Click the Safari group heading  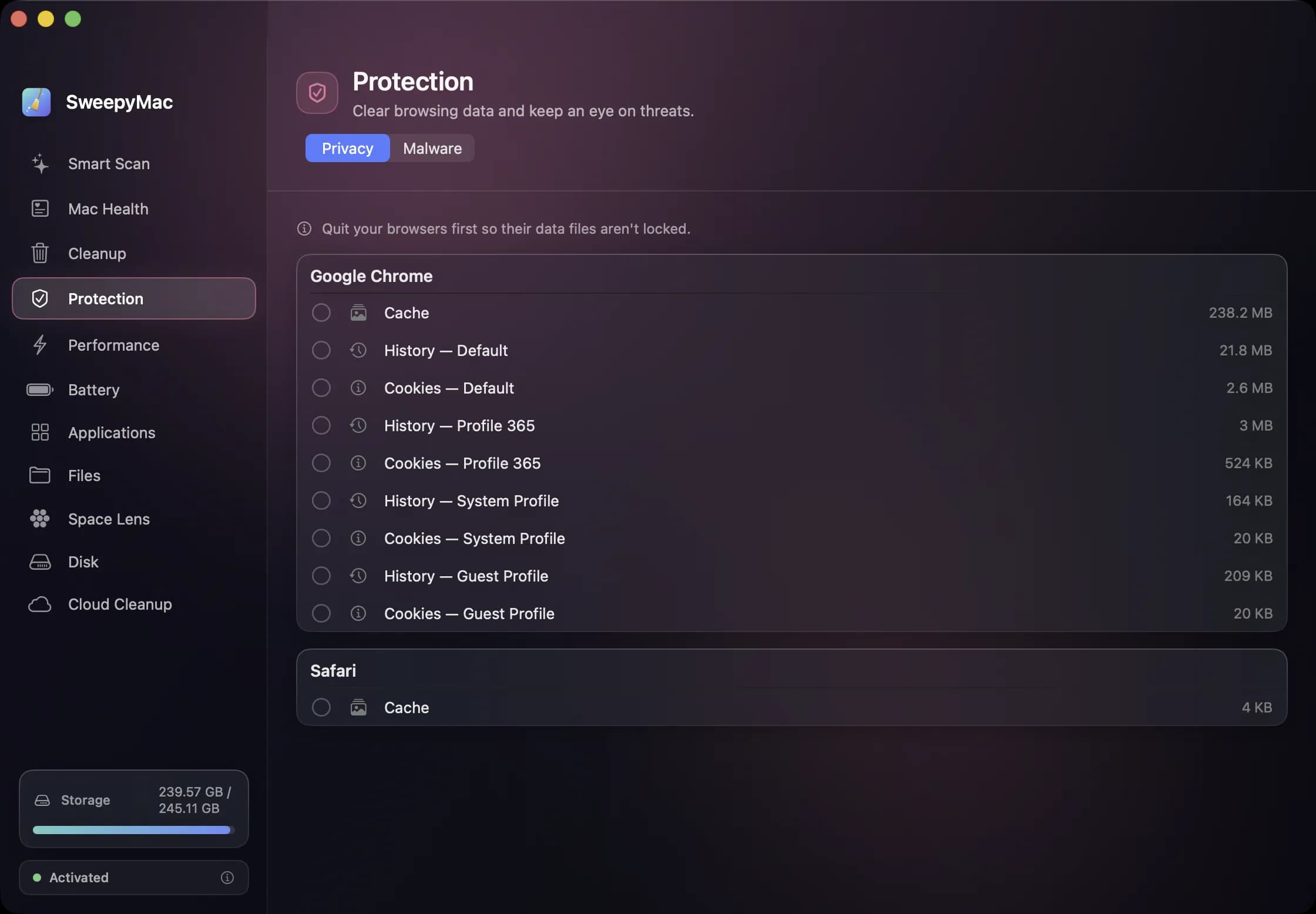[x=333, y=671]
